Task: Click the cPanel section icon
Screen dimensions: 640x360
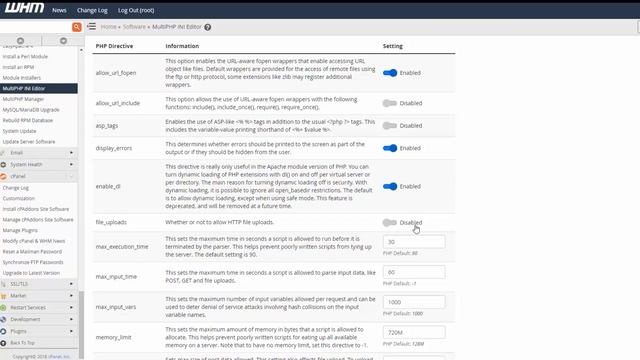Action: coord(3,176)
